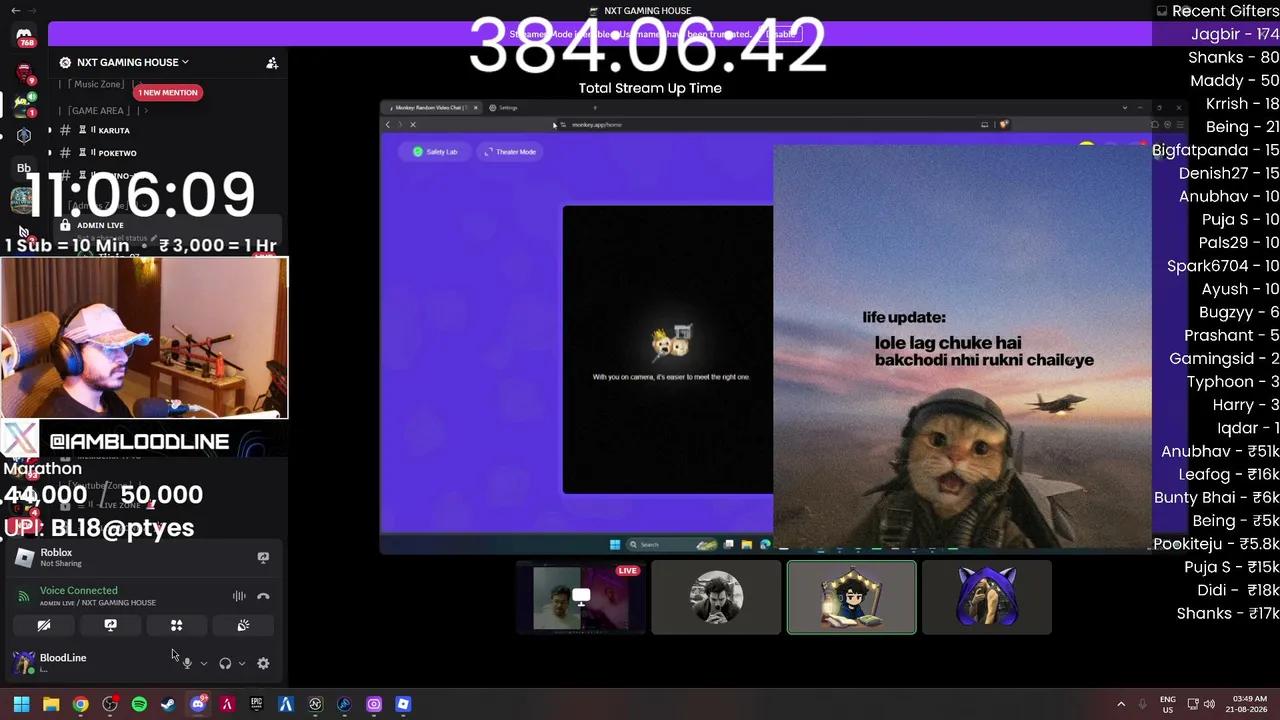Open OBS Studio from the taskbar
Image resolution: width=1280 pixels, height=720 pixels.
click(x=110, y=704)
